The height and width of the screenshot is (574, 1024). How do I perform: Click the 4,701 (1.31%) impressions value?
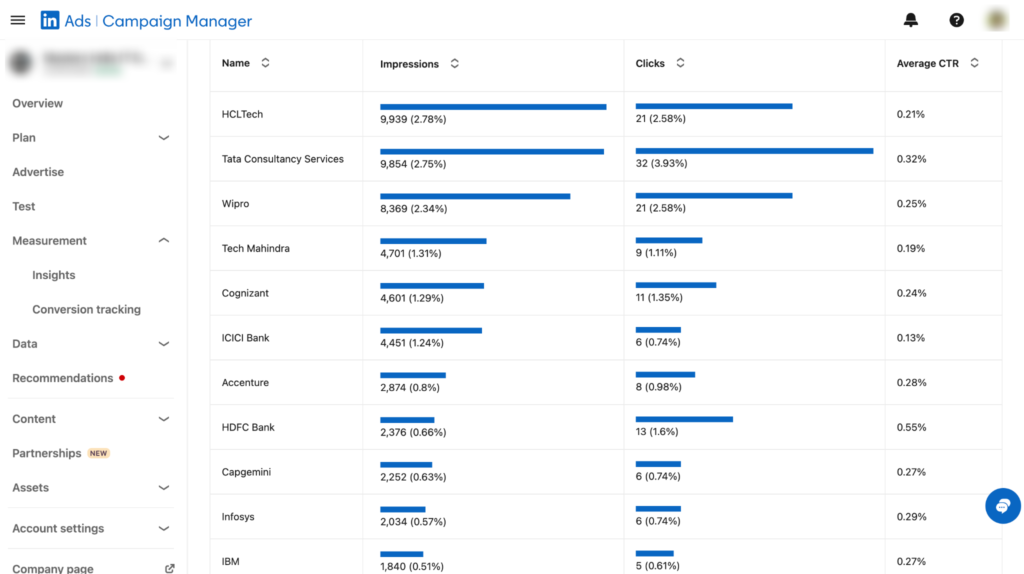pos(410,253)
